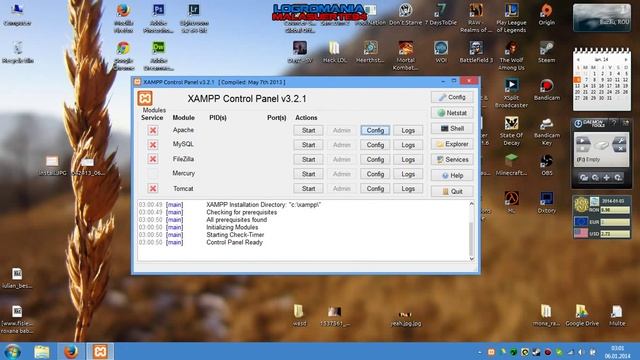640x360 pixels.
Task: Select the Adobe Dreamweaver desktop icon
Action: pos(158,56)
